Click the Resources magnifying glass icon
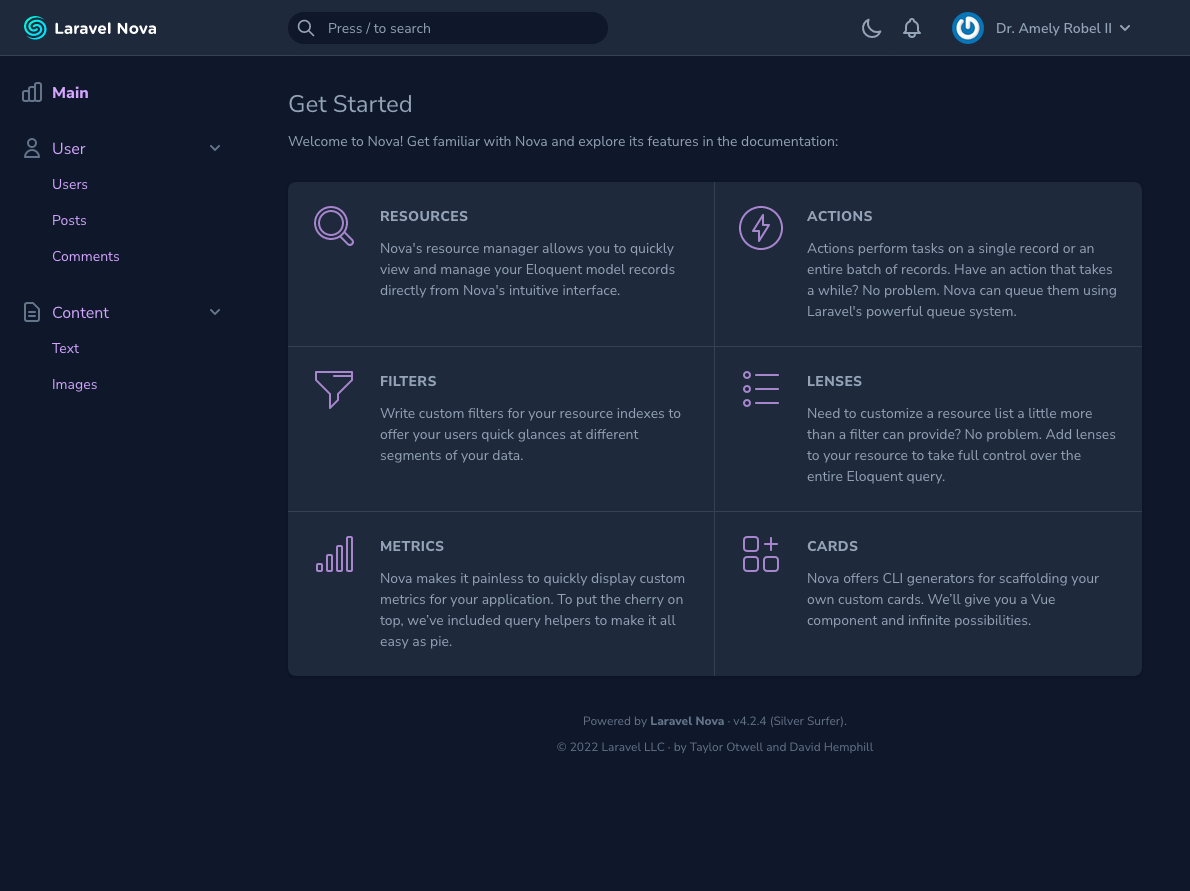 point(334,226)
